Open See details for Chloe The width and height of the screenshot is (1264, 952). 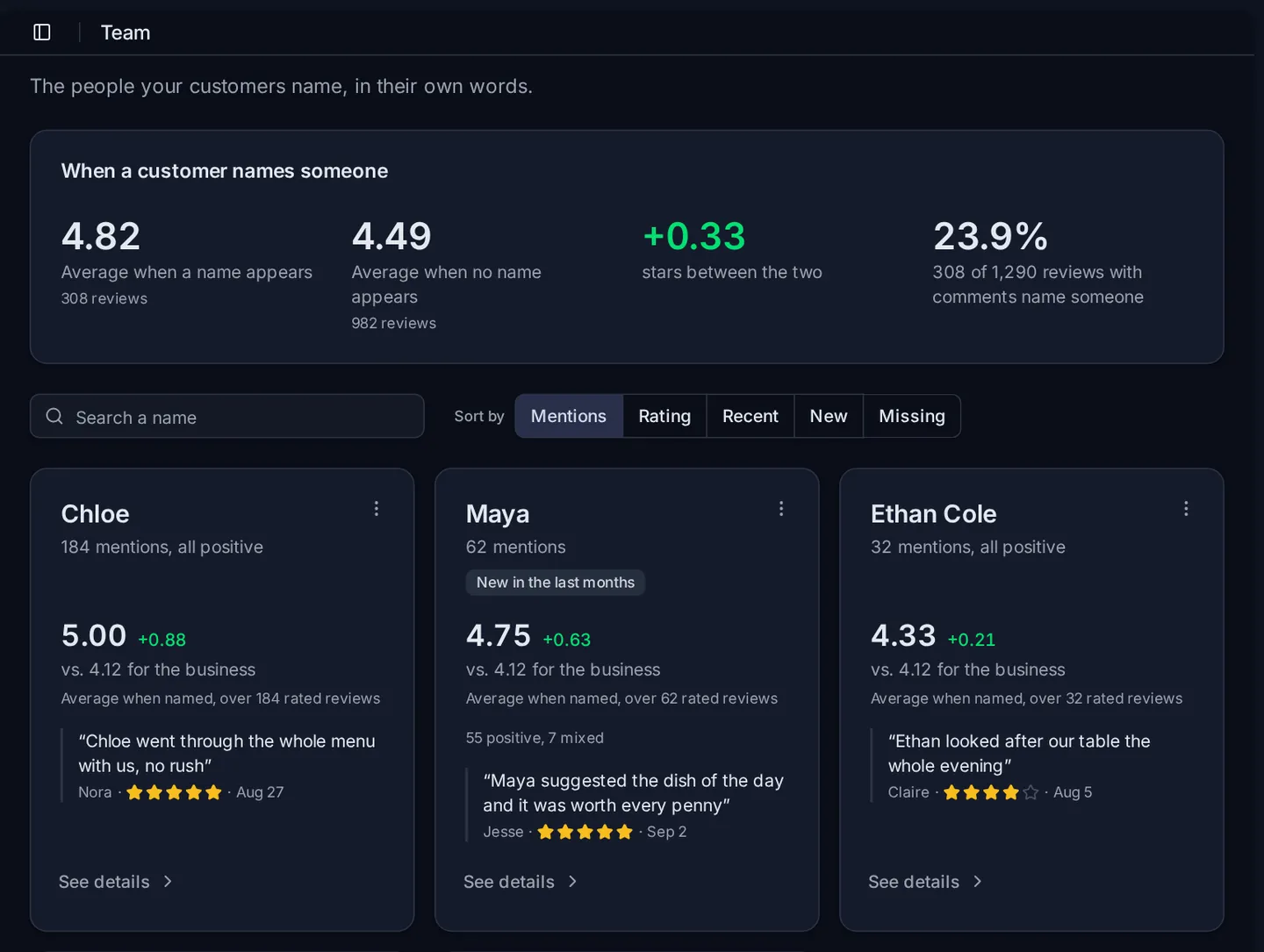(x=116, y=882)
